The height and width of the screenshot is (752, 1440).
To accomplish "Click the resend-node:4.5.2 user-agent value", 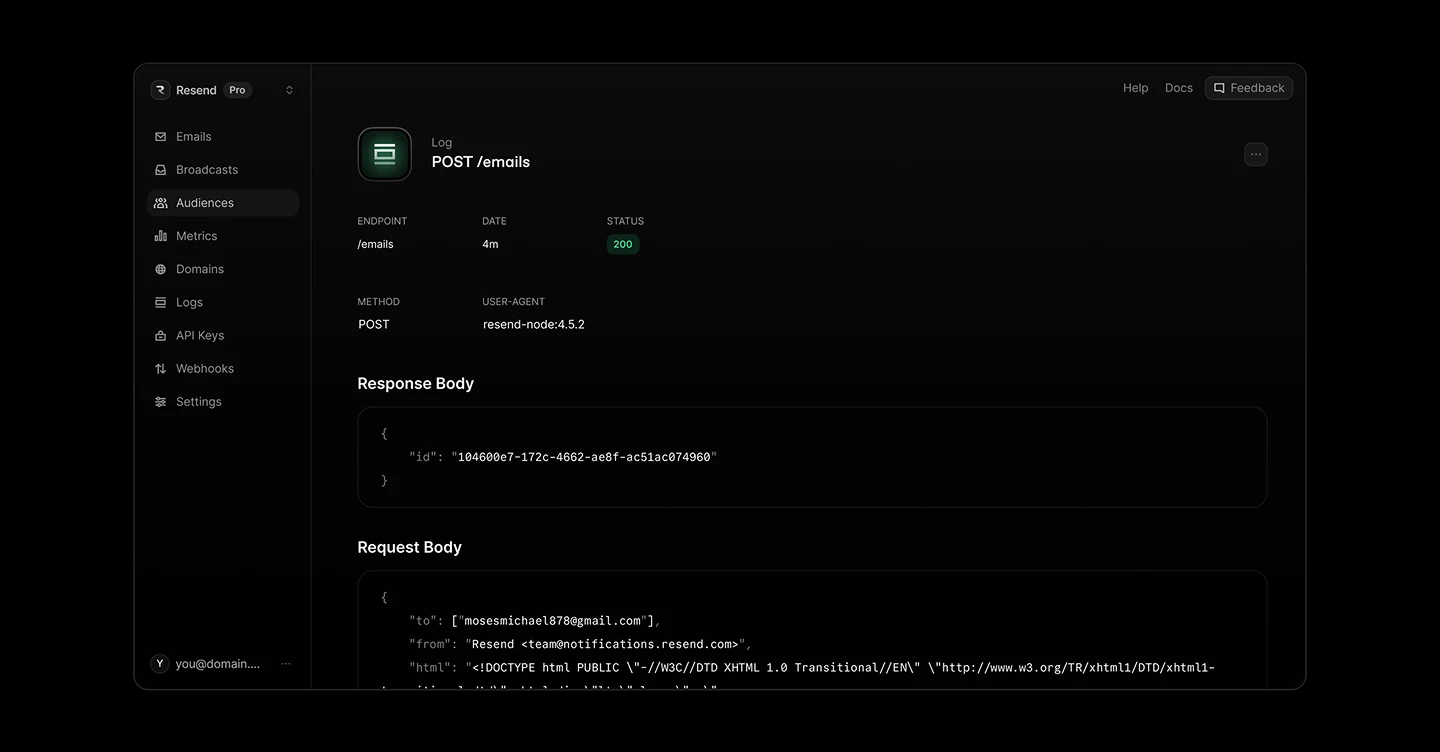I will pyautogui.click(x=534, y=324).
